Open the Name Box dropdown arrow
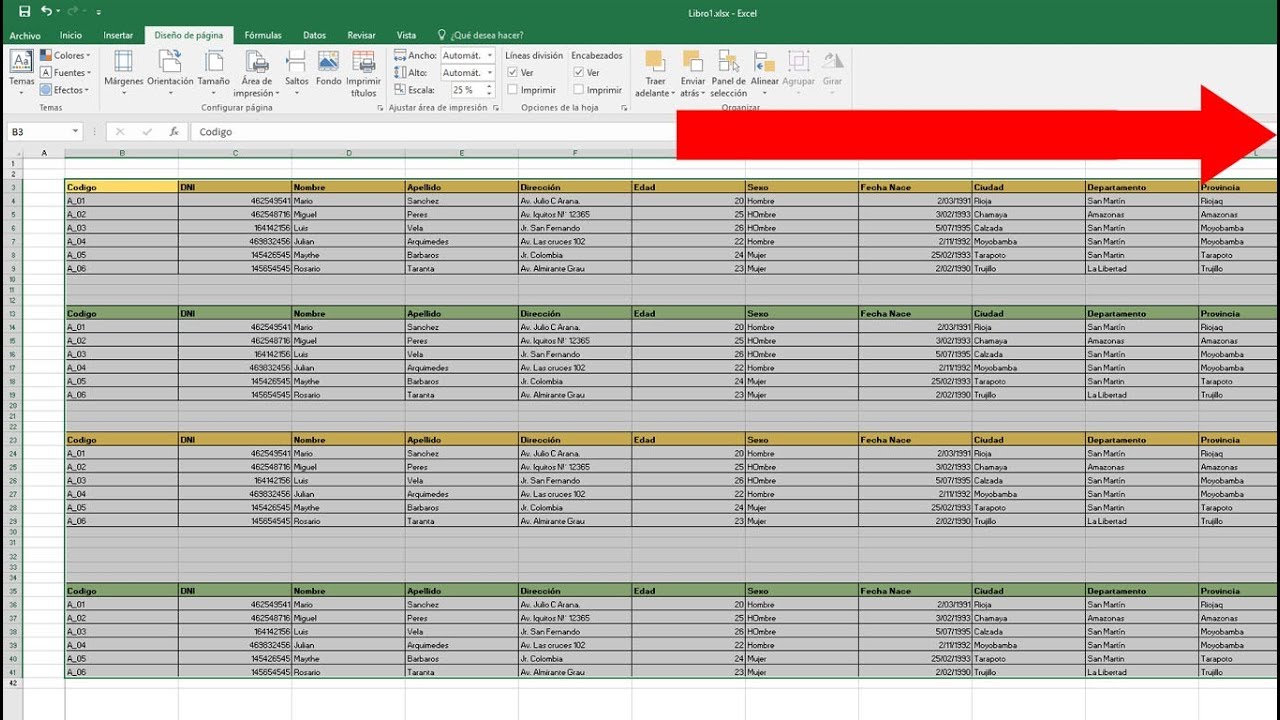 click(x=76, y=132)
